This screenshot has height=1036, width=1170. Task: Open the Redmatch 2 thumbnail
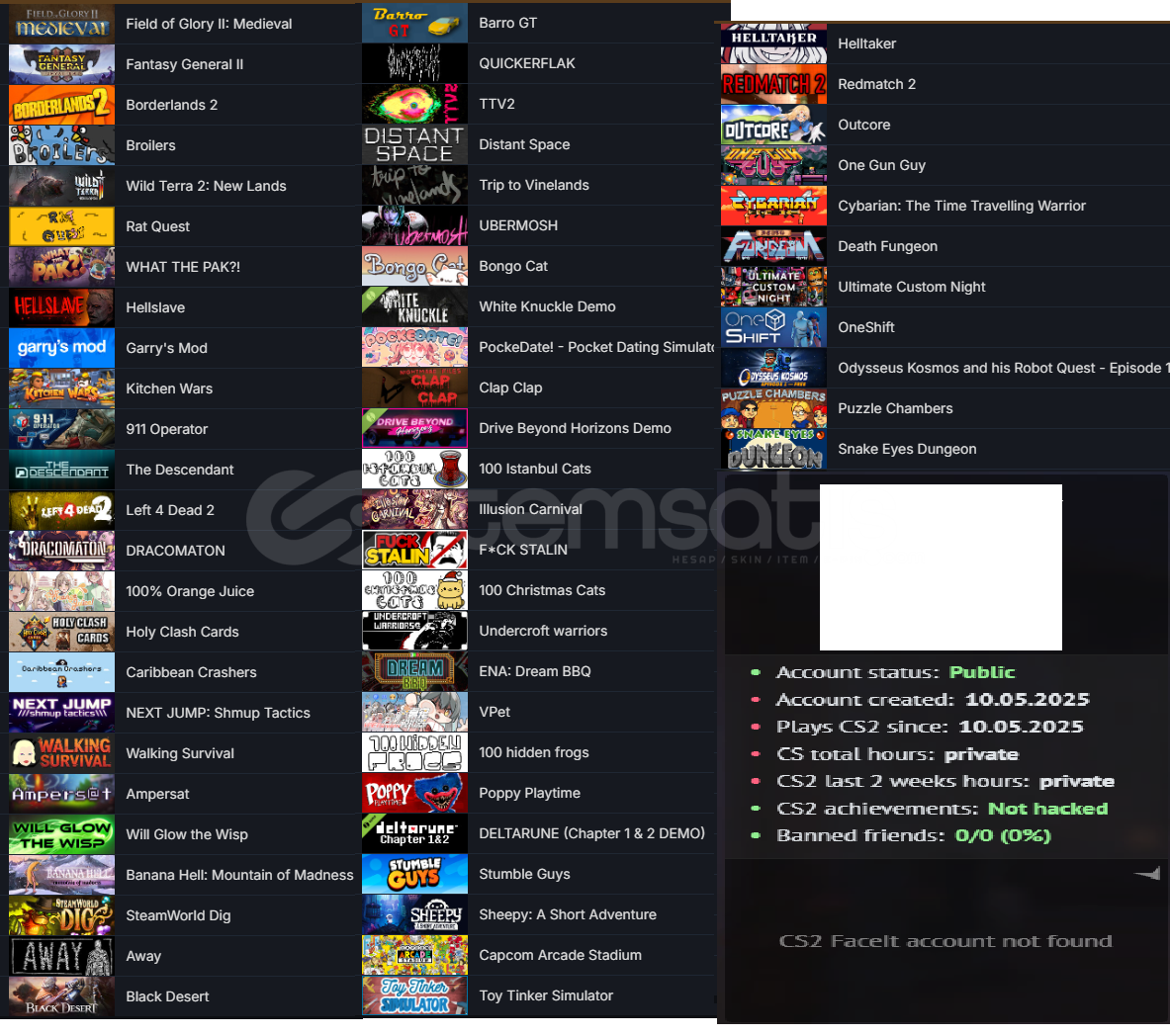tap(773, 84)
